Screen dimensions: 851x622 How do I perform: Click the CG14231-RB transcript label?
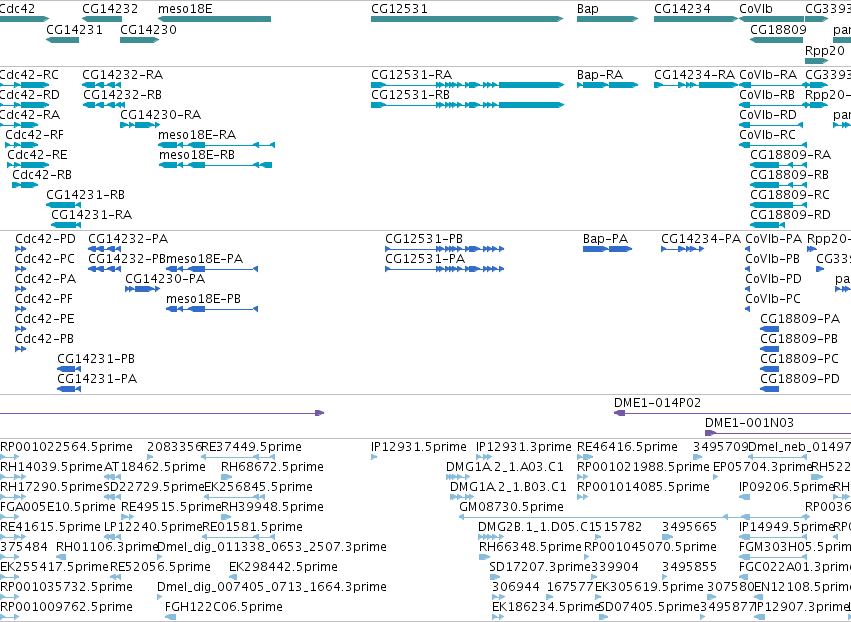pyautogui.click(x=85, y=194)
